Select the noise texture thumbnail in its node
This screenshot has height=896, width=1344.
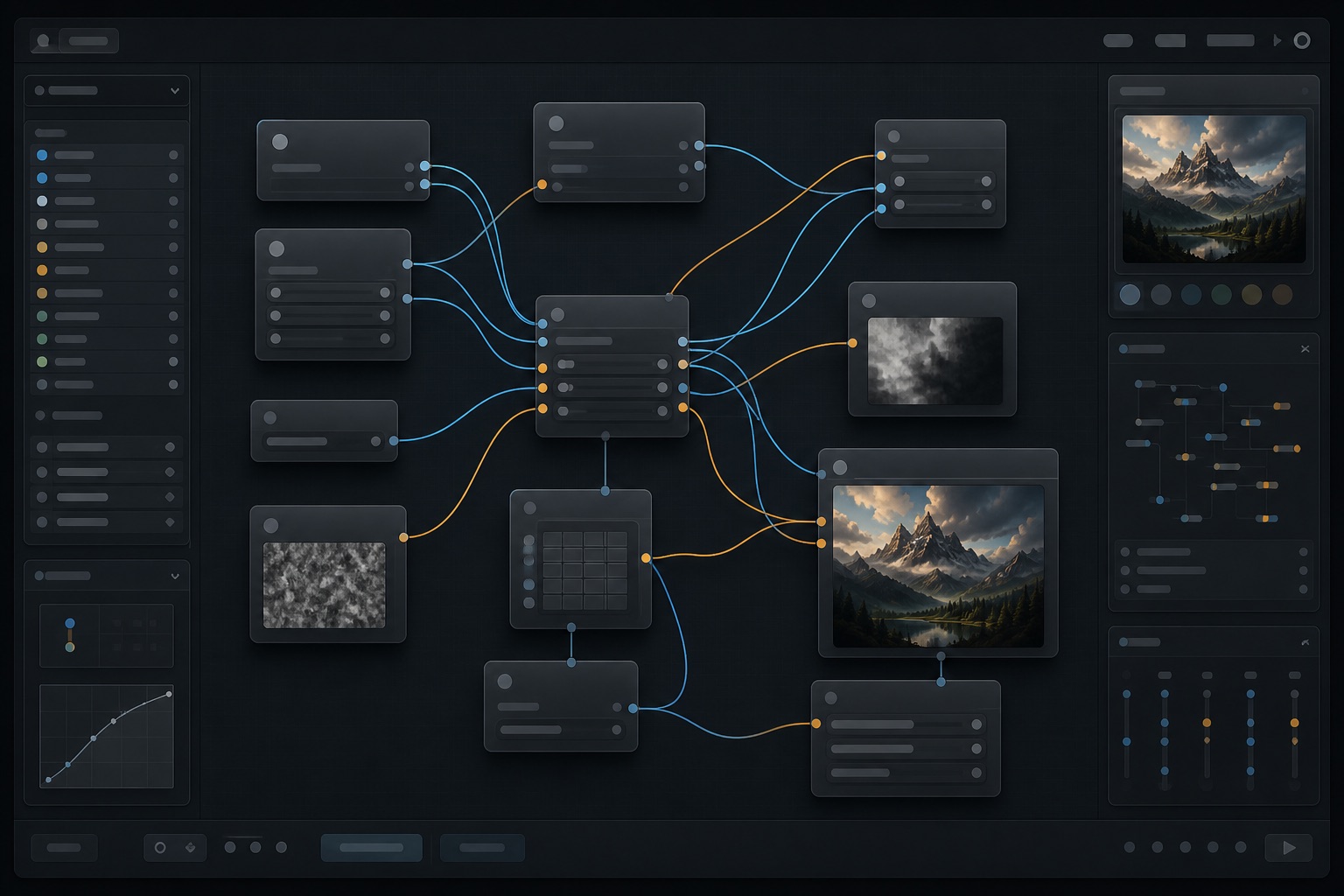(325, 584)
